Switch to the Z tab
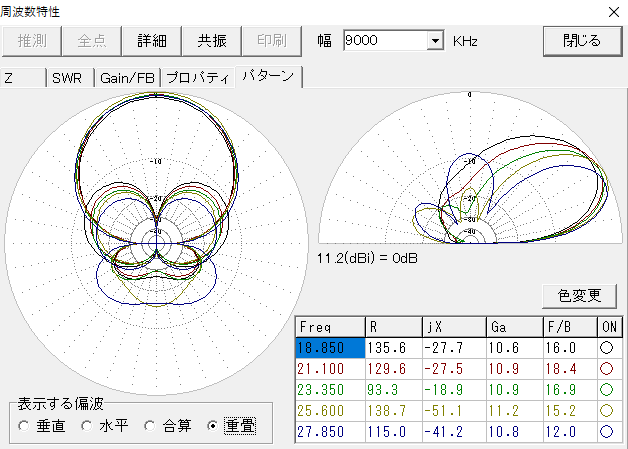 [22, 78]
